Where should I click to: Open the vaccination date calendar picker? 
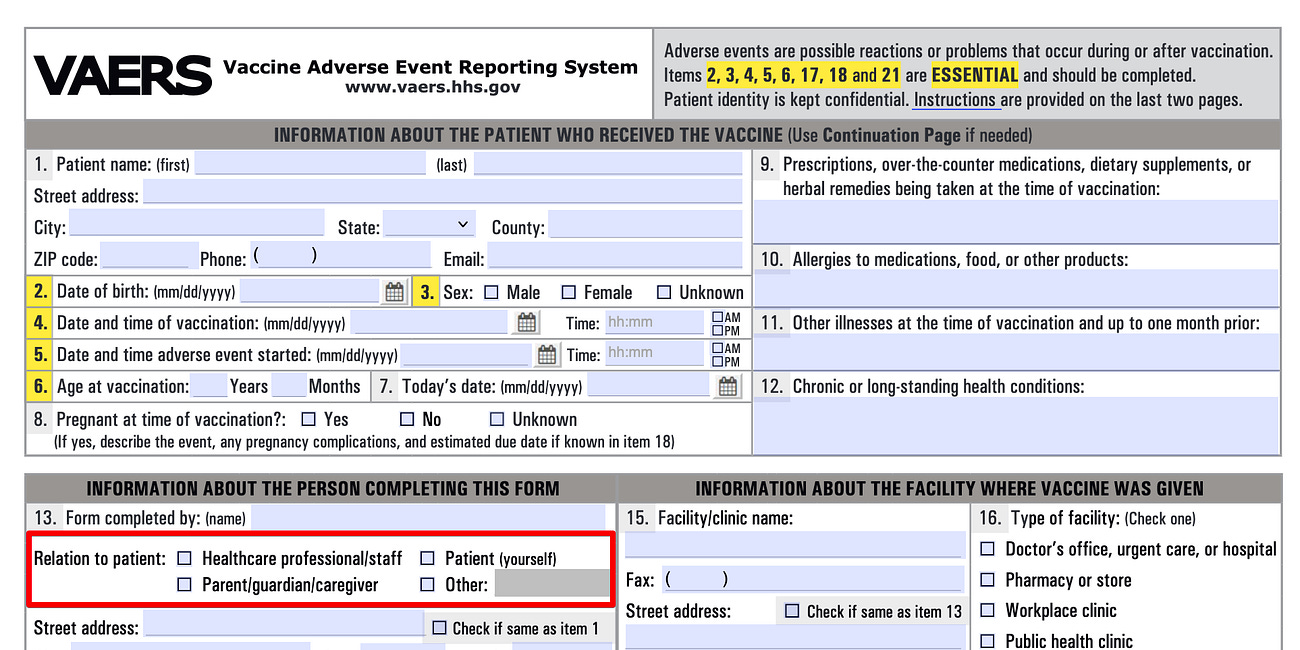pyautogui.click(x=527, y=323)
